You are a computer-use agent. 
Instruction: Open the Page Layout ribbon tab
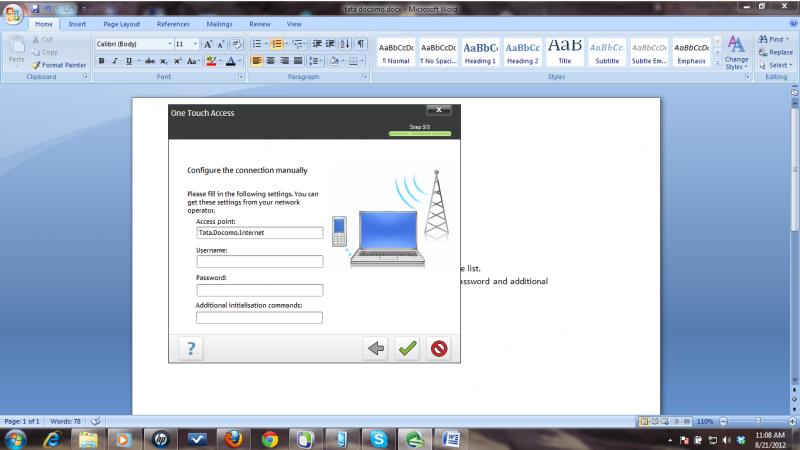(121, 24)
